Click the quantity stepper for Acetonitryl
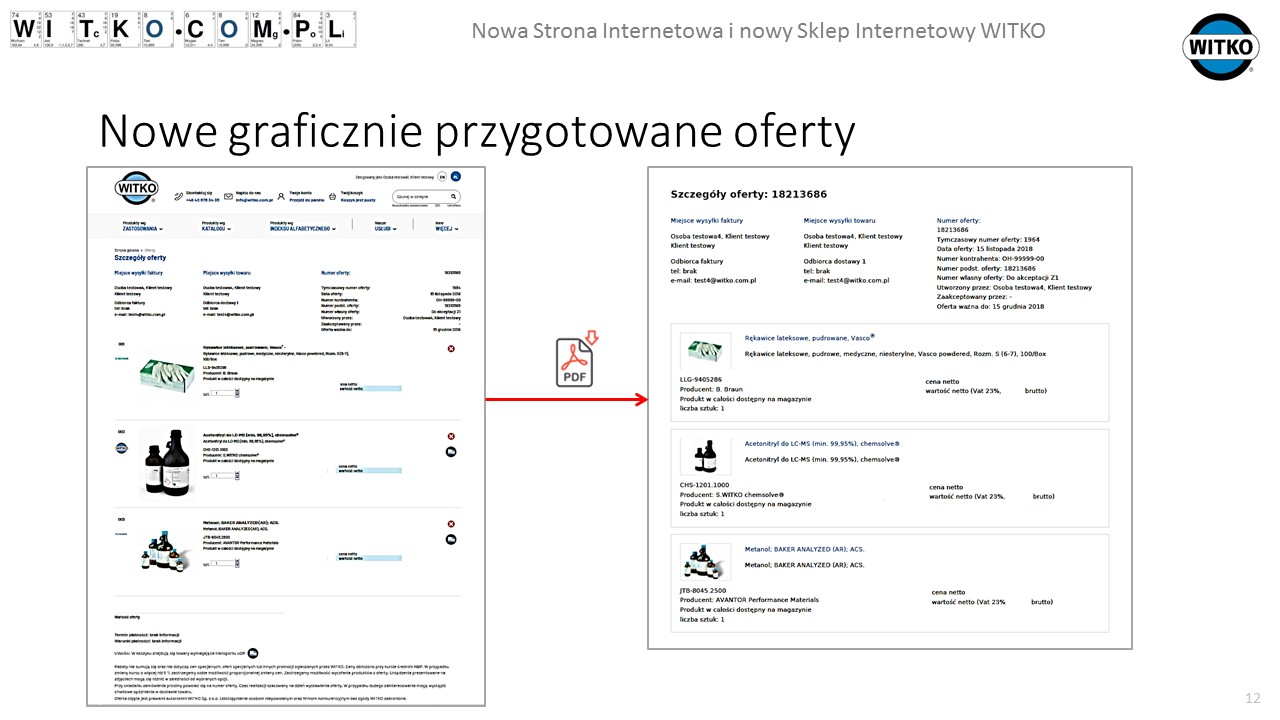 (x=237, y=476)
